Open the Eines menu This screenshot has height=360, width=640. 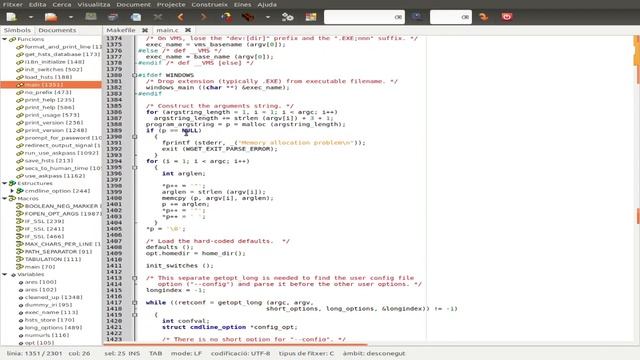point(242,4)
